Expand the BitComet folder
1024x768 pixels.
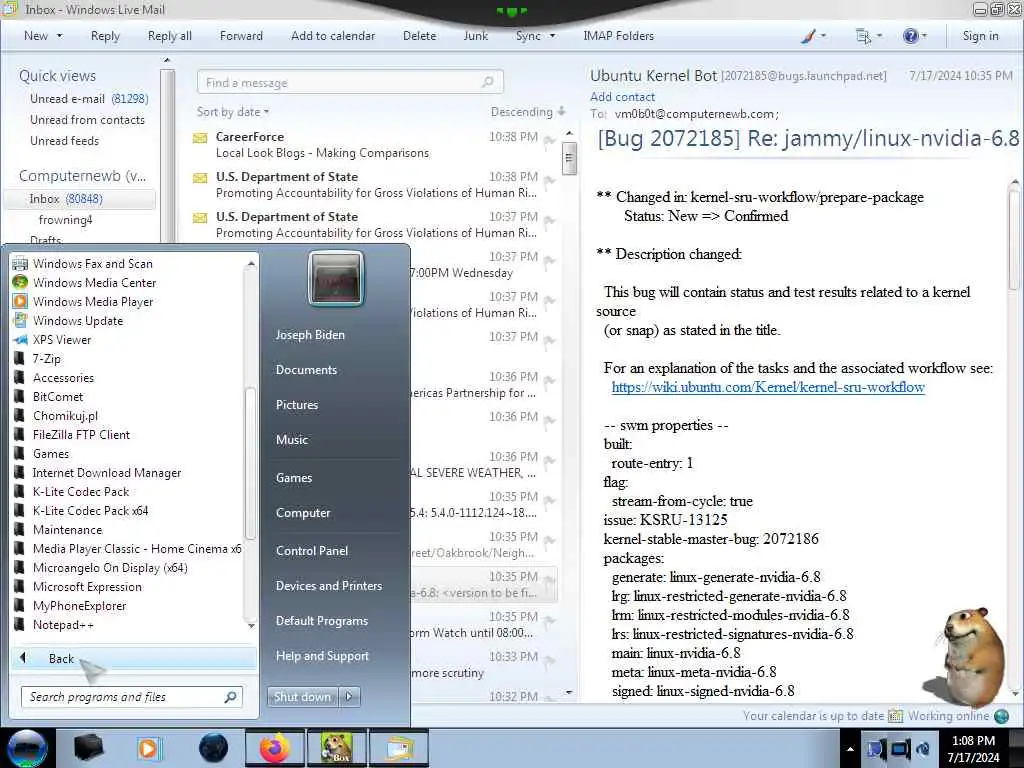[x=57, y=396]
